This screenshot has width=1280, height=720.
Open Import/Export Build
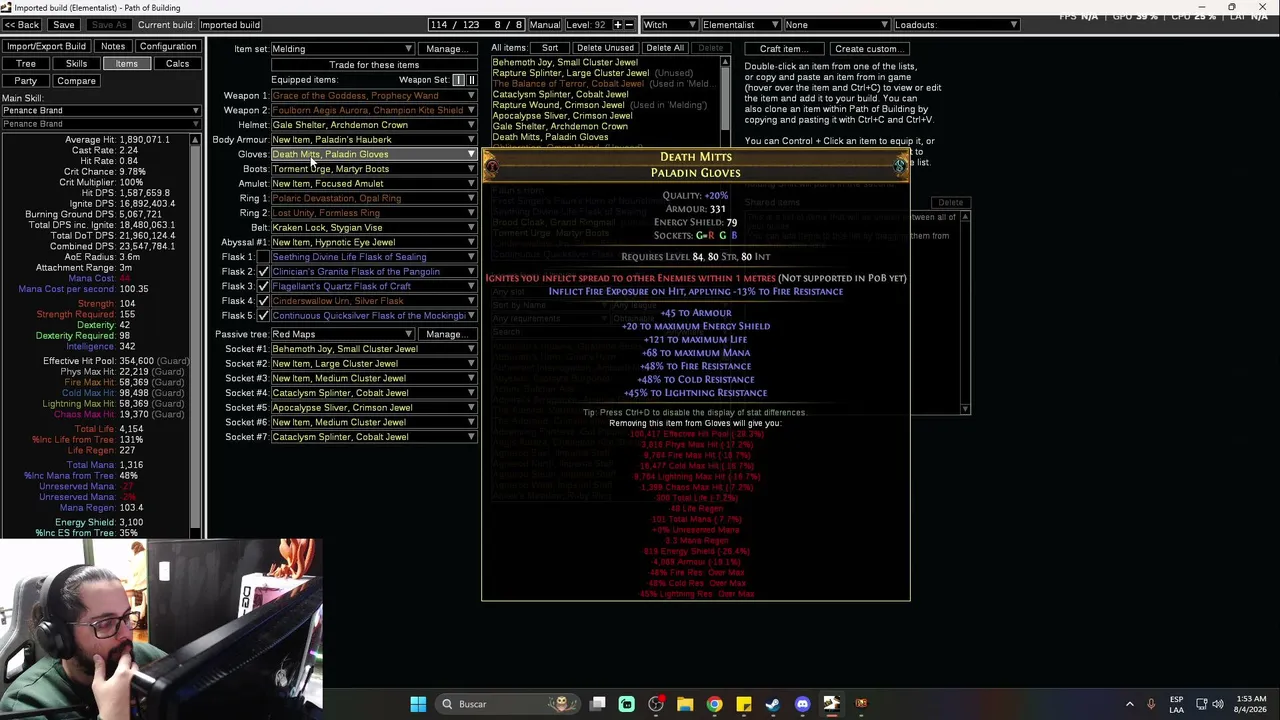pyautogui.click(x=47, y=47)
